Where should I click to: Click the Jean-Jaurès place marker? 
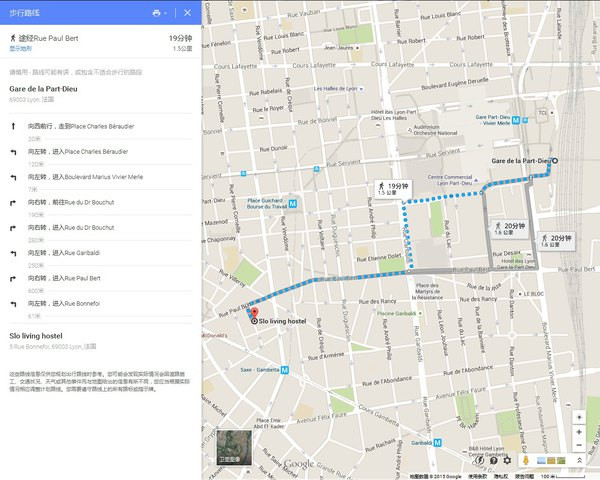[357, 48]
